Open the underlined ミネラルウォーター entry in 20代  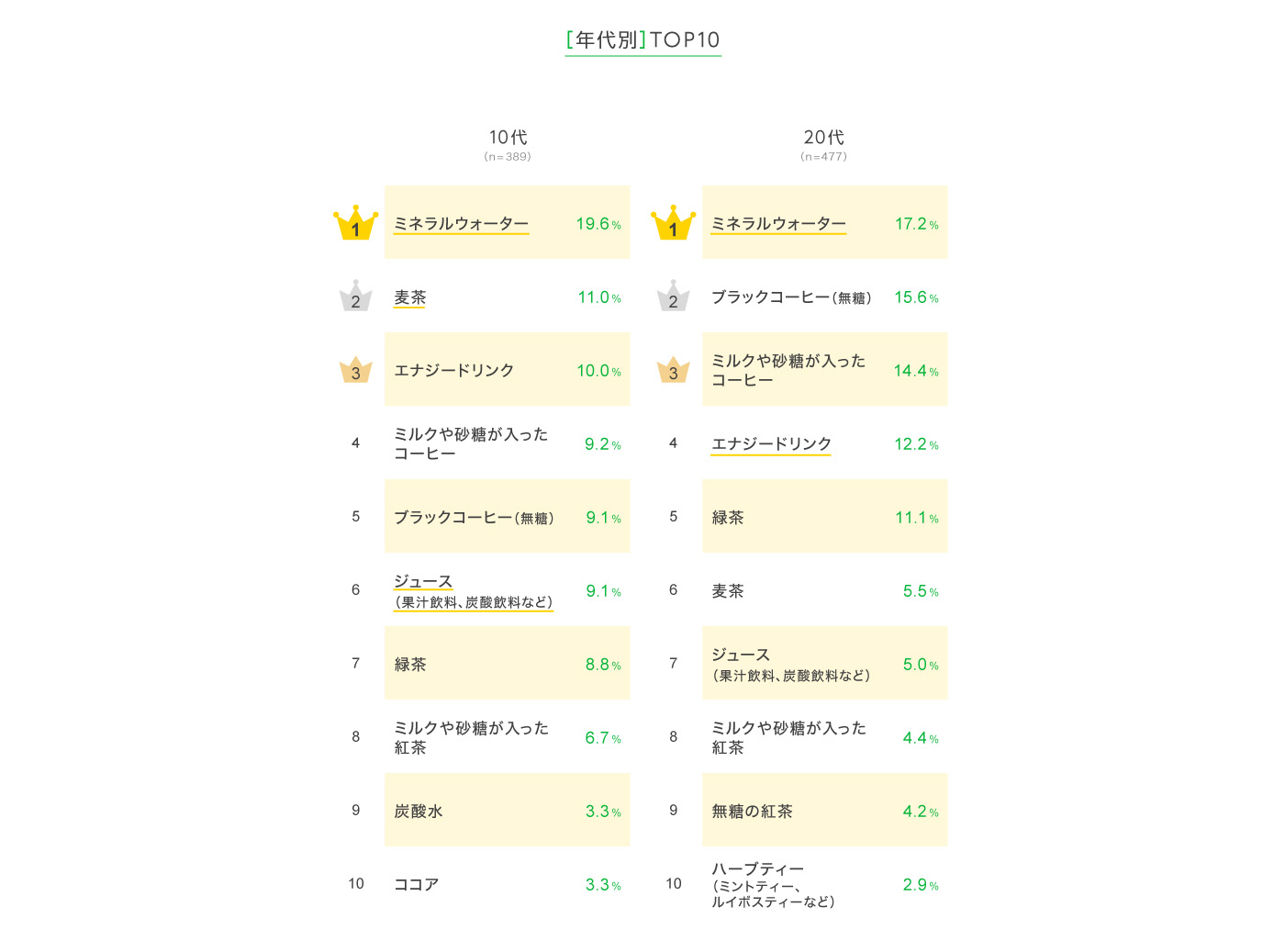(778, 224)
